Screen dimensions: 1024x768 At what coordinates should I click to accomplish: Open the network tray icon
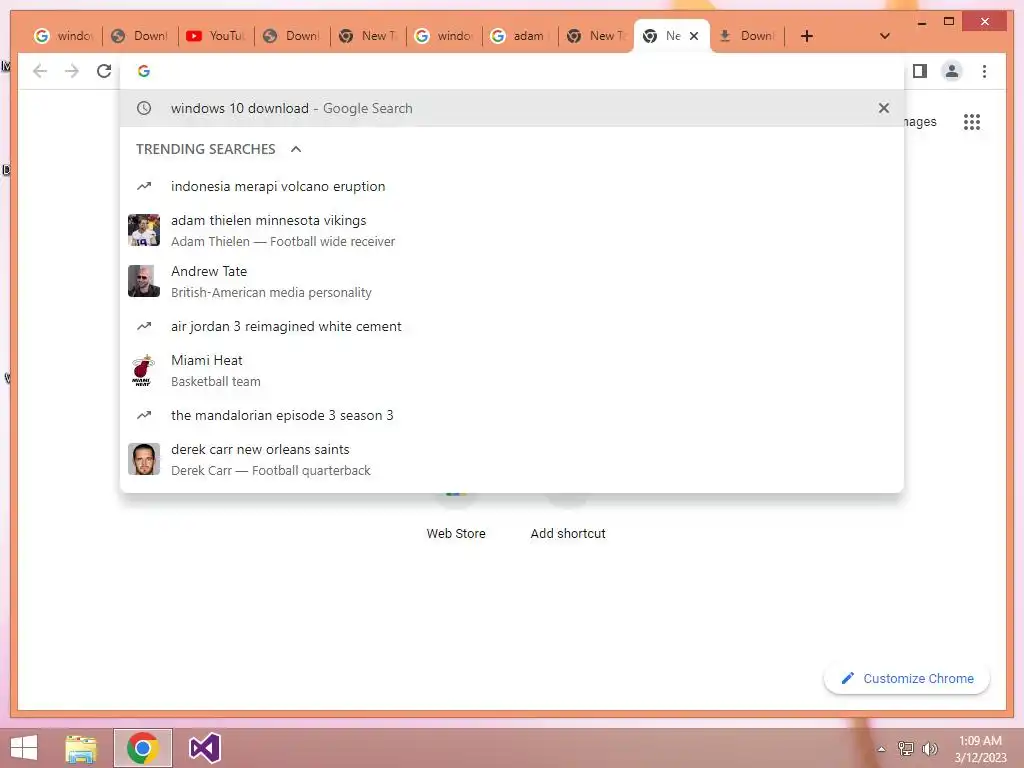click(x=906, y=748)
